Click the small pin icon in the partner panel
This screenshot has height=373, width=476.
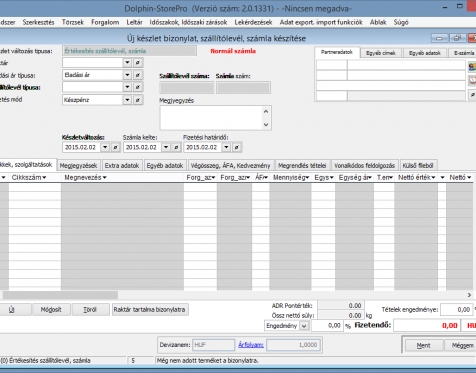pos(472,95)
